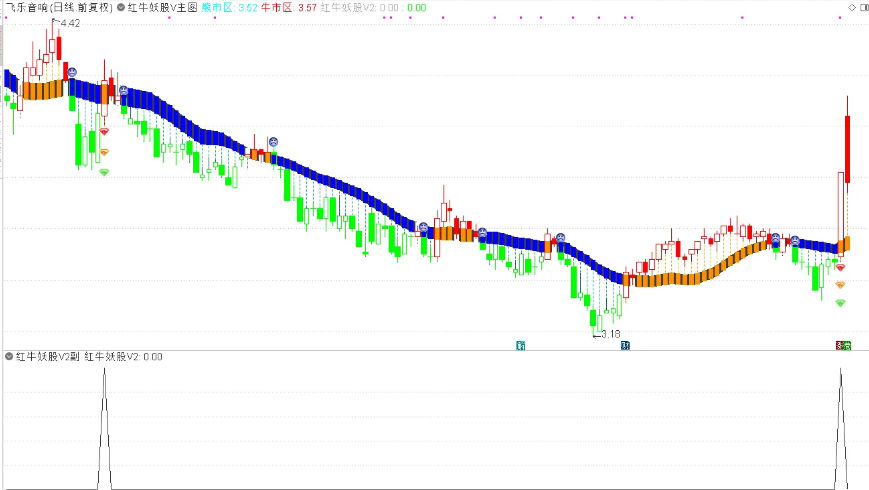869x490 pixels.
Task: Click the indicator name 红牛妖股V主图
Action: pos(162,8)
